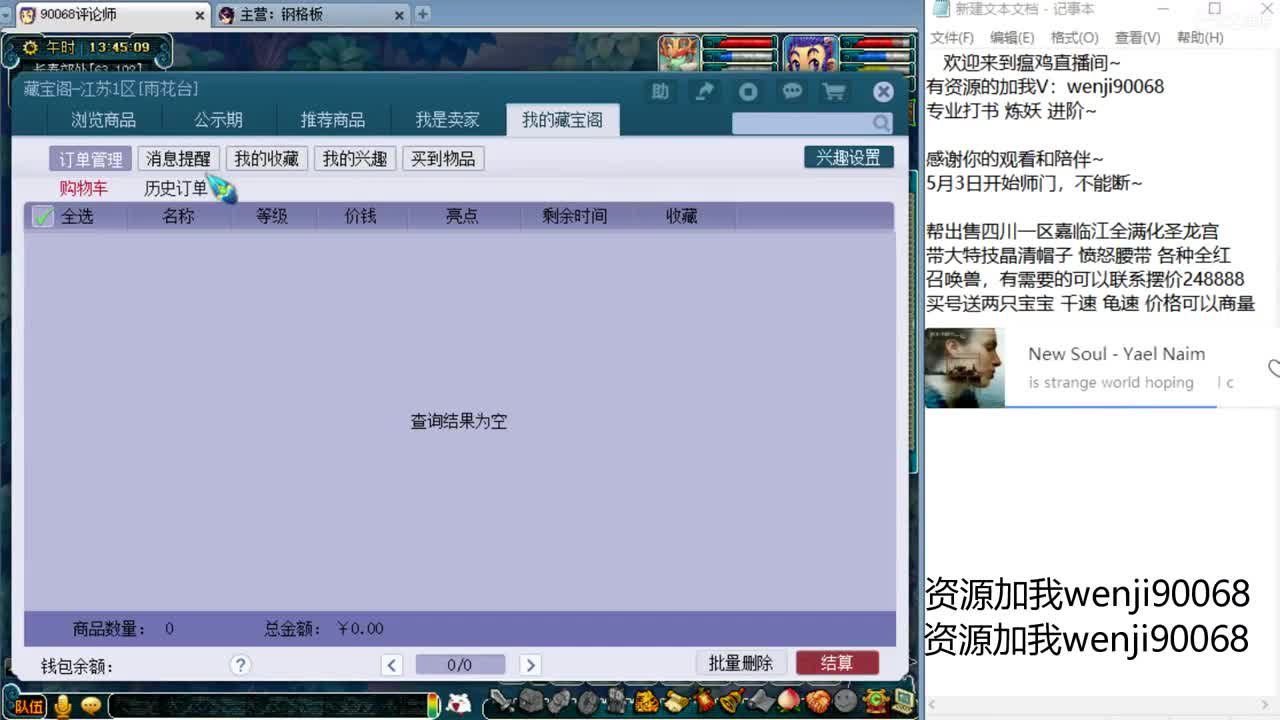Click the orange chat bubble icon at bottom

click(91, 706)
